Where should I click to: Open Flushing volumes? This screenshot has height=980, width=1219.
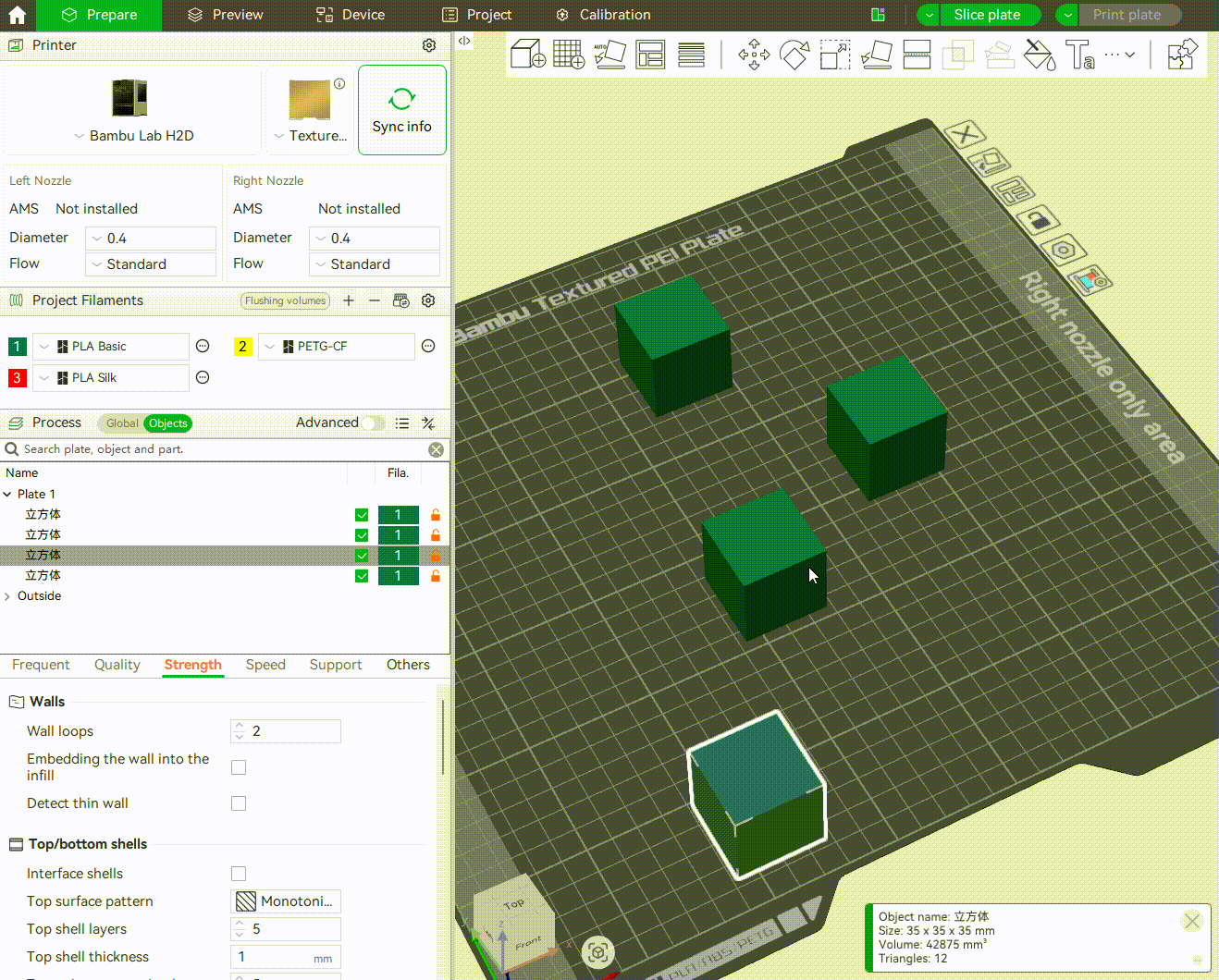click(286, 300)
